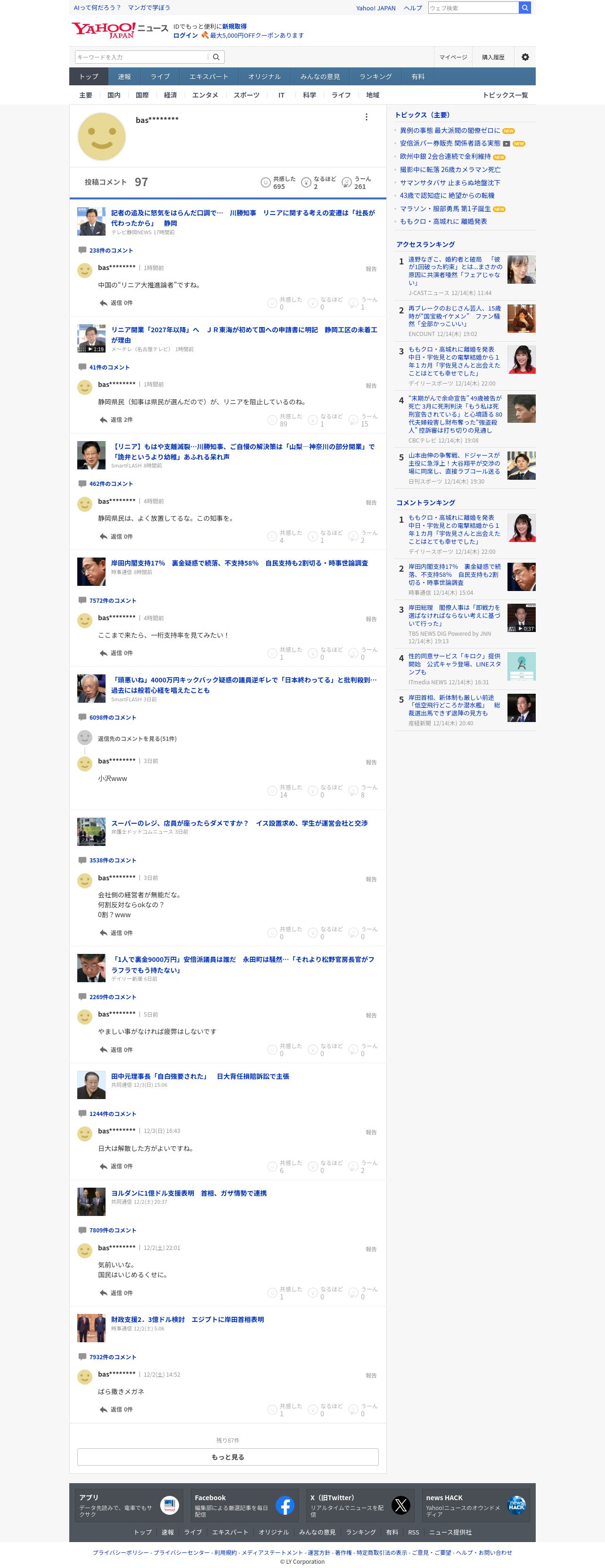Click the blue web search magnifier button
605x1568 pixels.
pos(524,8)
